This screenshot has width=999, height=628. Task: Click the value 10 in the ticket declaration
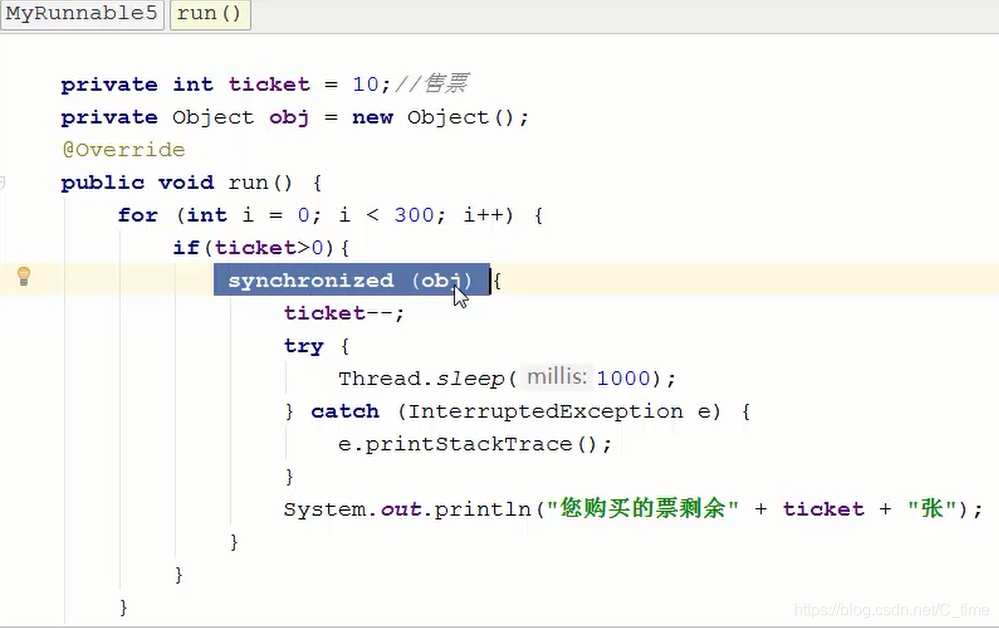[x=366, y=84]
